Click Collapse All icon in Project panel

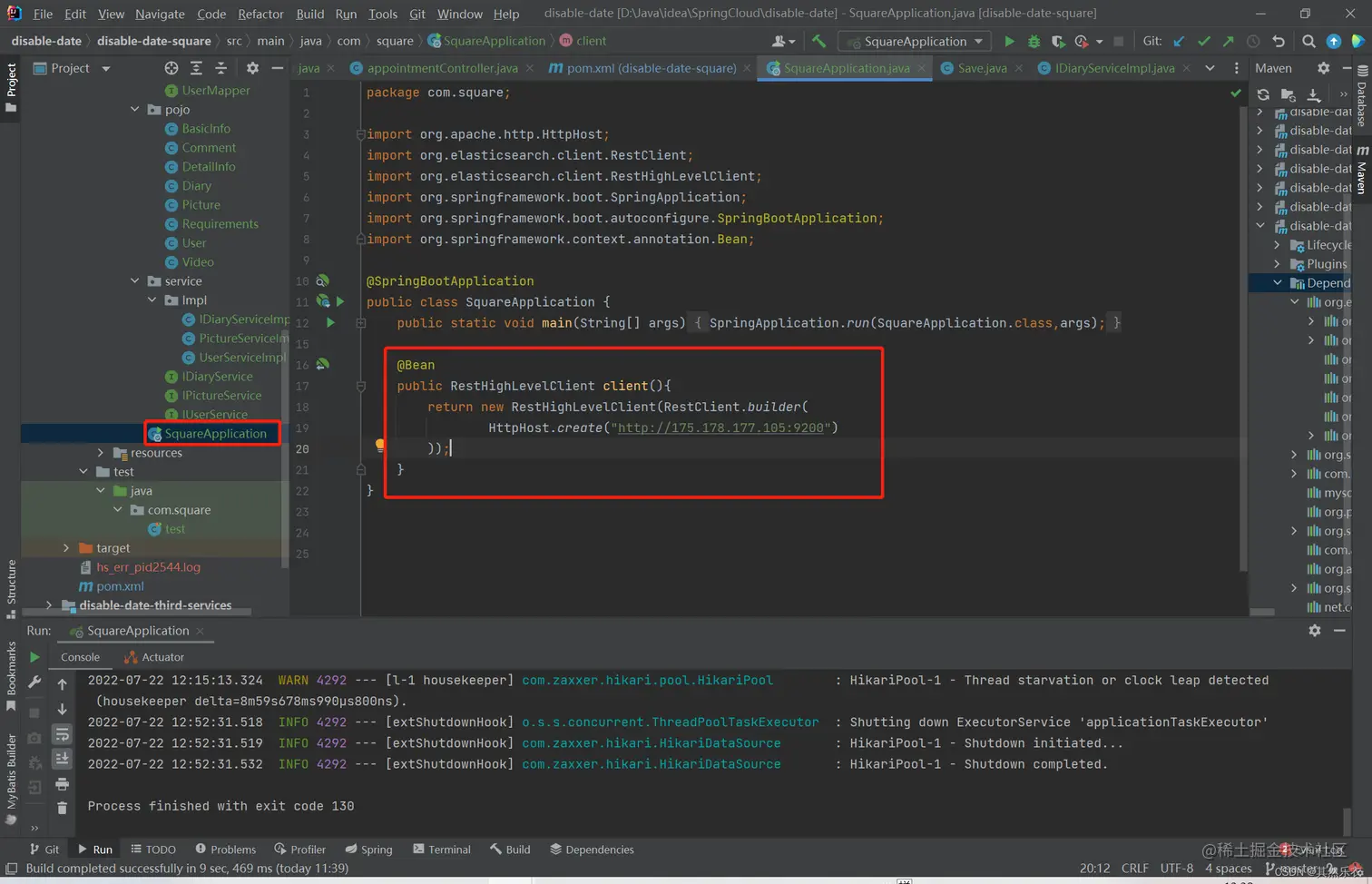point(220,68)
